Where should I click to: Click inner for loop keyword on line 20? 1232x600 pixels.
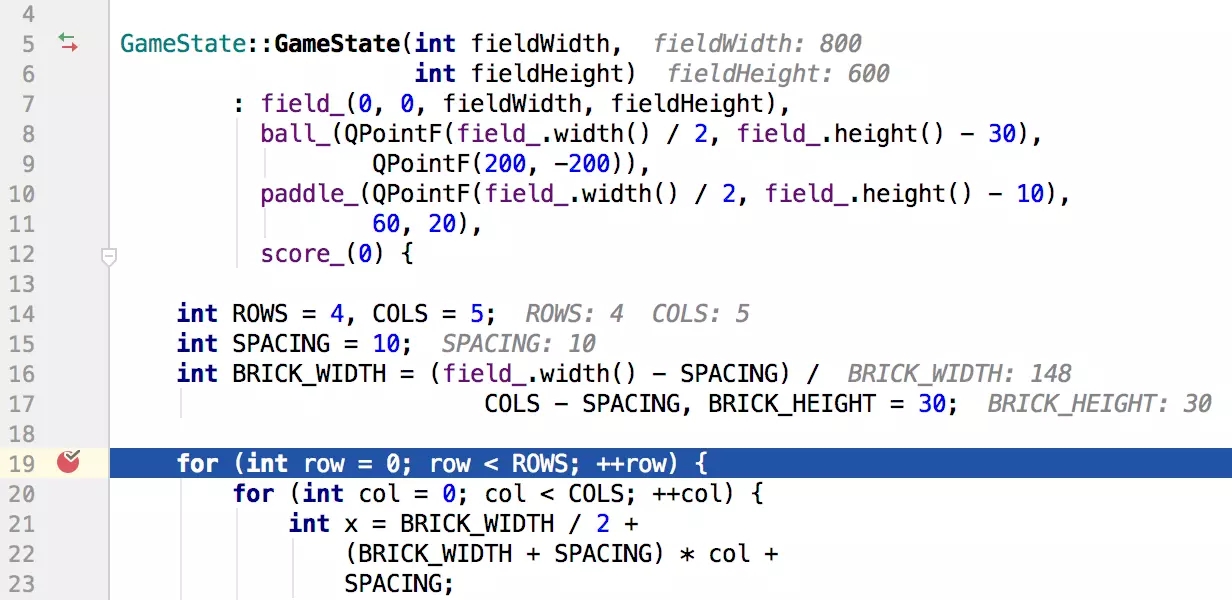click(x=253, y=494)
